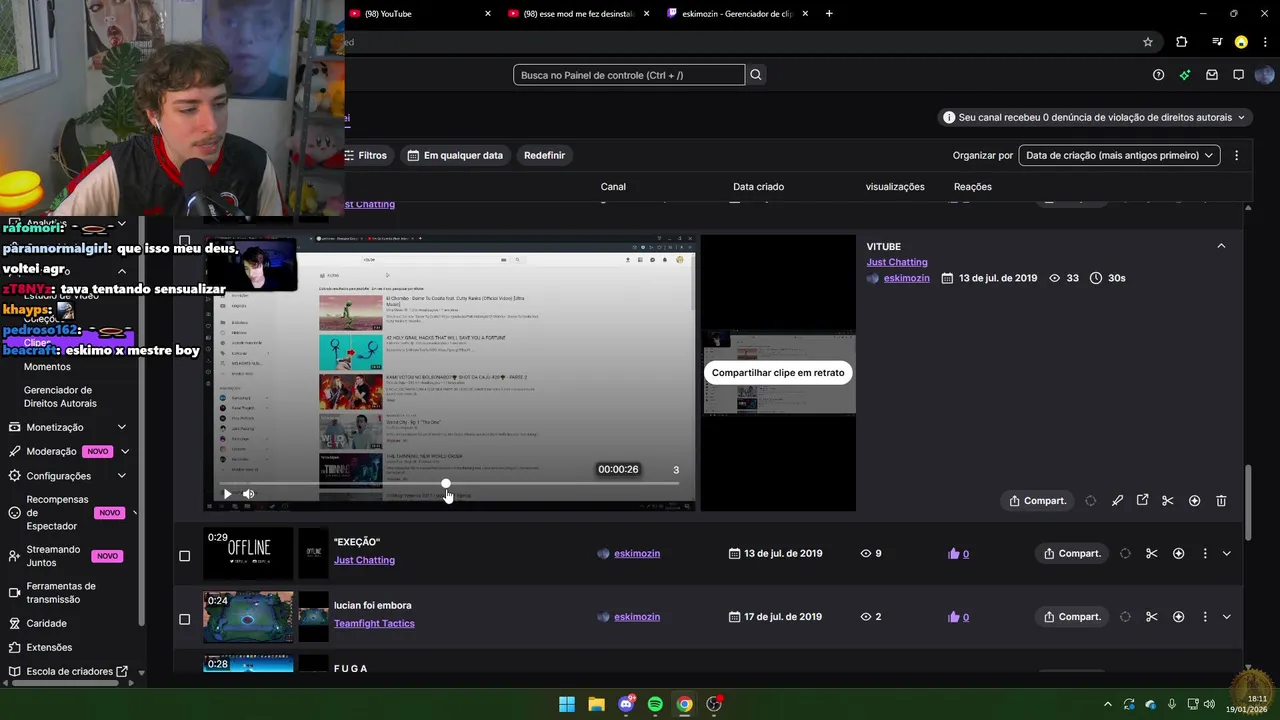Tick the checkbox for the "EXEÇÃO" clip

click(184, 556)
